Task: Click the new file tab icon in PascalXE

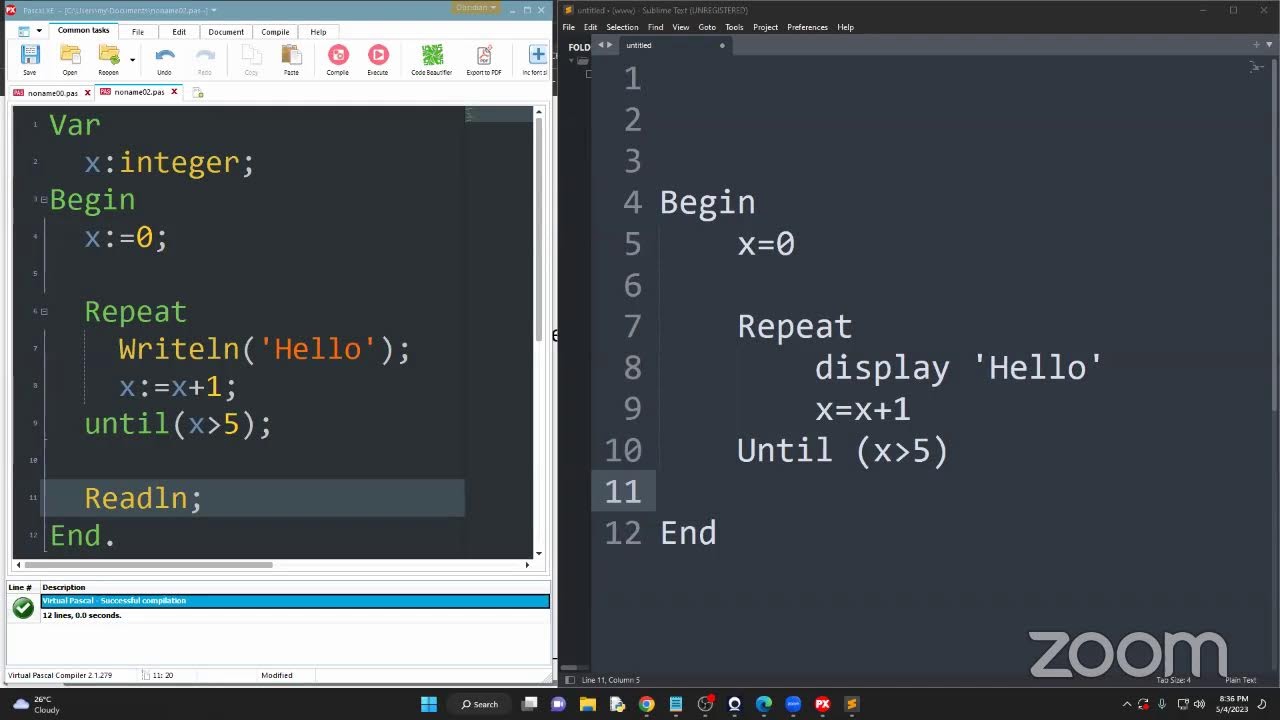Action: pos(198,93)
